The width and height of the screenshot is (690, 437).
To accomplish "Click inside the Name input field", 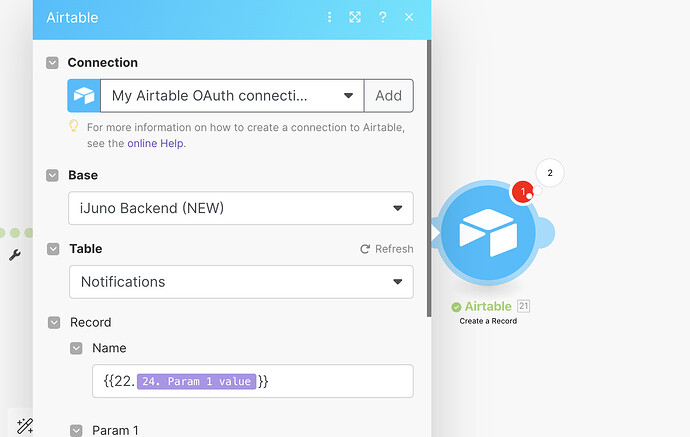I will point(253,381).
